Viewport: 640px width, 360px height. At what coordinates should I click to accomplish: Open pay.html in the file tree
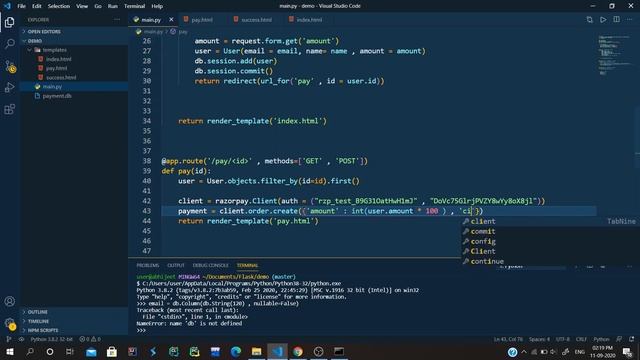(x=74, y=68)
